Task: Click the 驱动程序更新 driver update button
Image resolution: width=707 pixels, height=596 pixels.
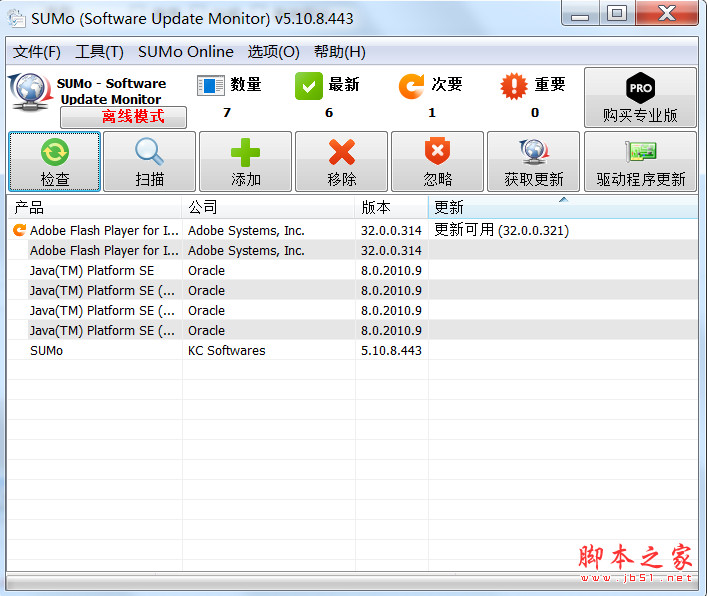Action: point(640,161)
